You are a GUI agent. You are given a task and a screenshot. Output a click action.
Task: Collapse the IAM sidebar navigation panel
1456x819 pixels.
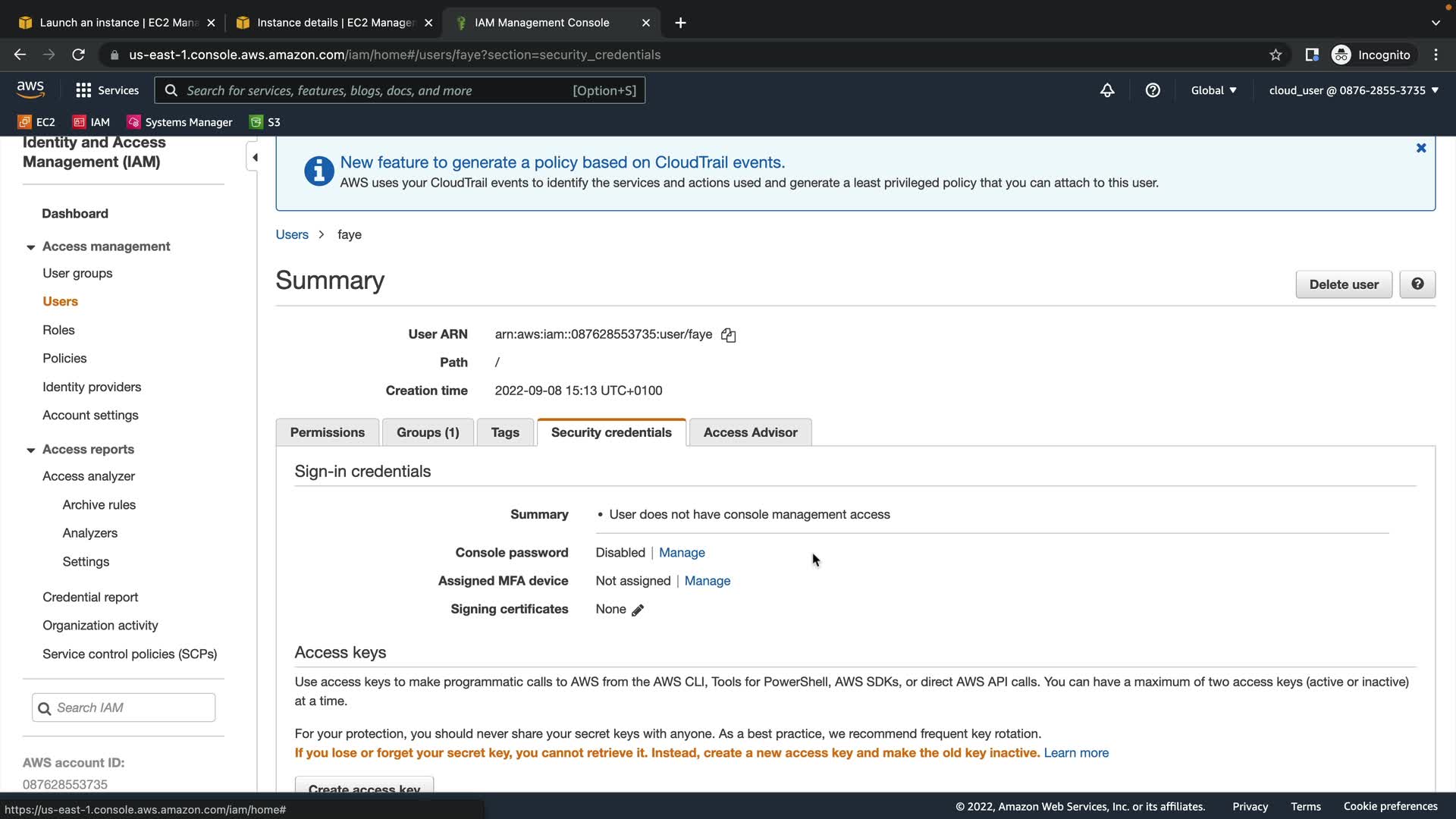[x=255, y=158]
